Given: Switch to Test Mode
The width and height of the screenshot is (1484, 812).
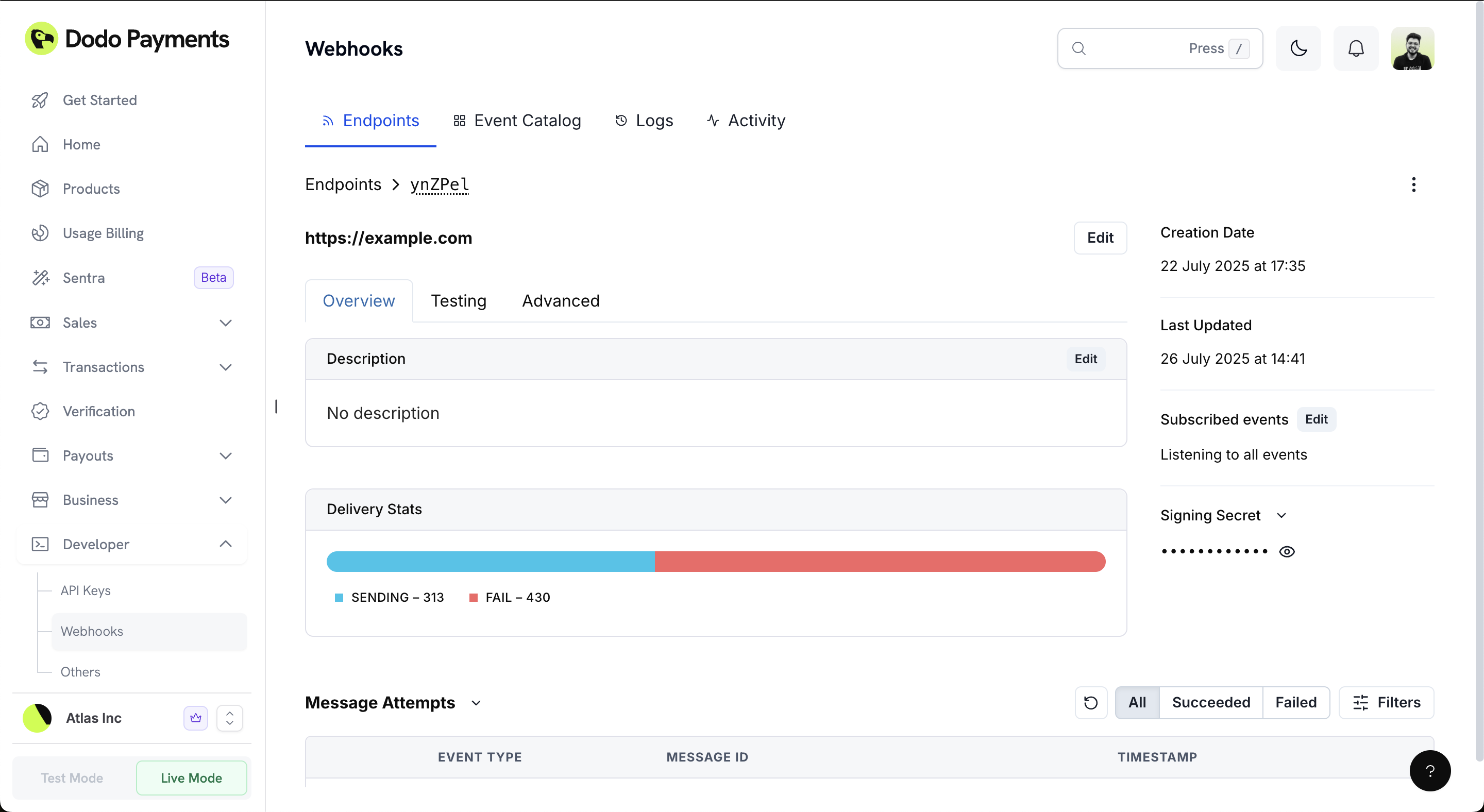Looking at the screenshot, I should point(72,777).
